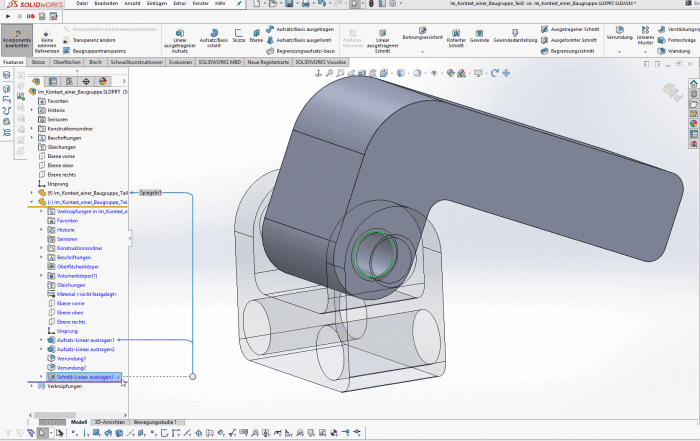Open the Einfügen menu
This screenshot has width=700, height=441.
click(157, 4)
